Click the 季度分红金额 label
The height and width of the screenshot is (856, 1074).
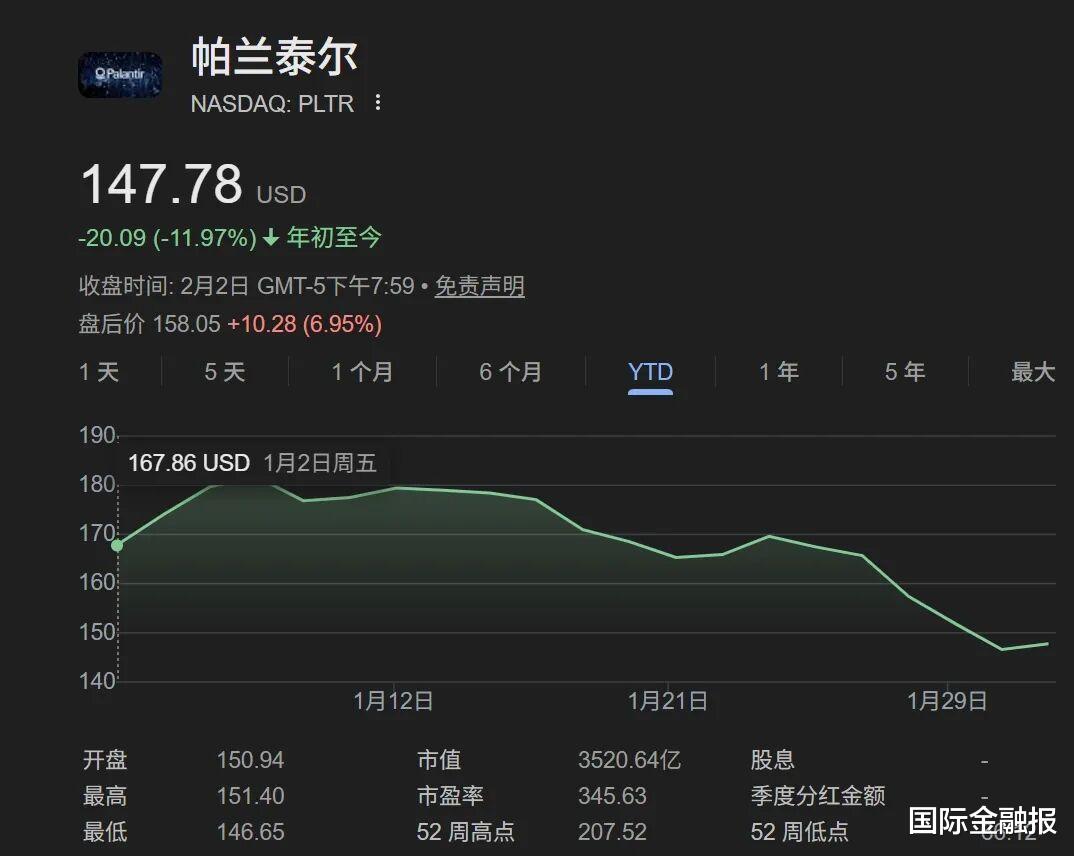pos(818,796)
